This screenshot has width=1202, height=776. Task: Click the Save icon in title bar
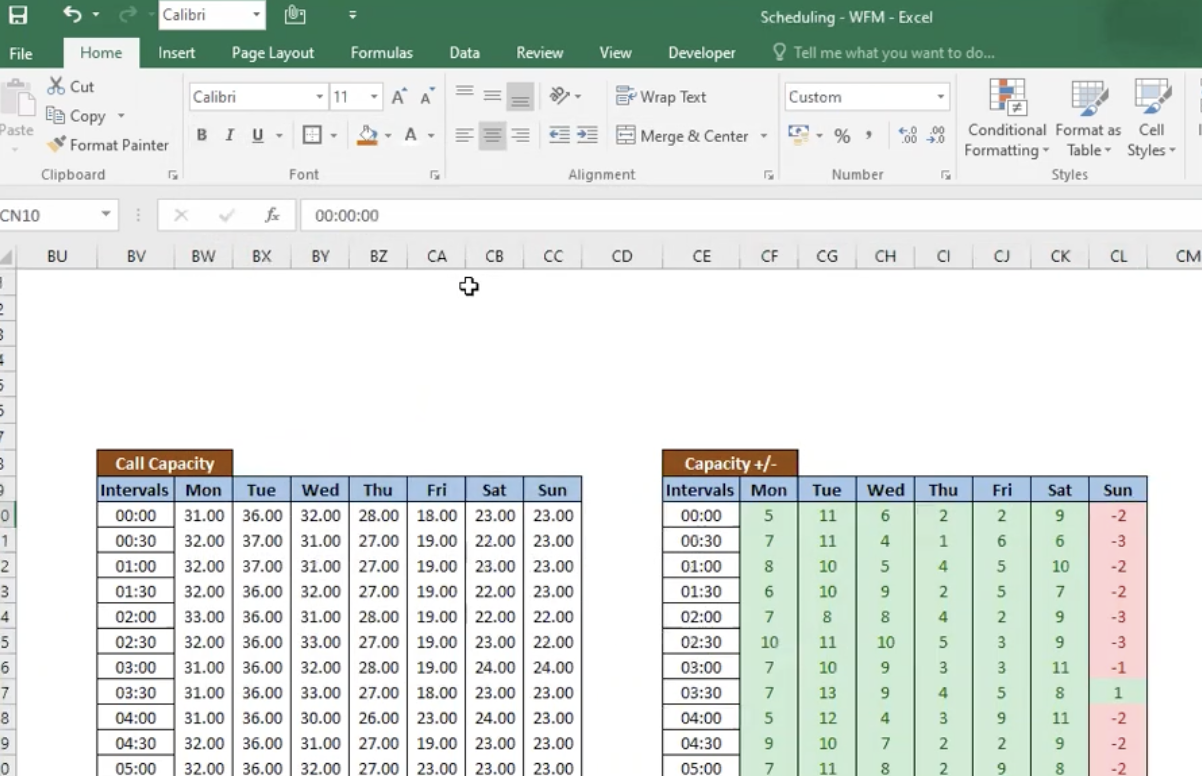pos(18,15)
